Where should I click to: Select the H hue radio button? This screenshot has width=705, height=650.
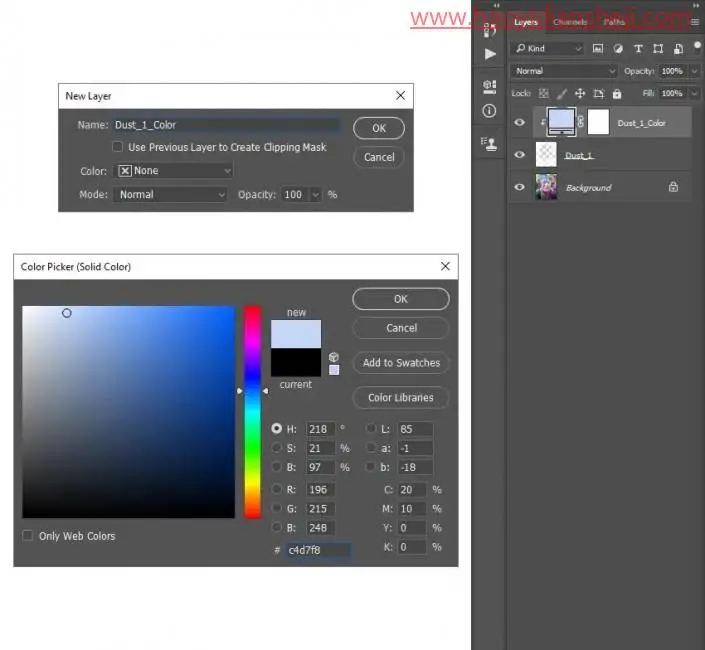(277, 428)
